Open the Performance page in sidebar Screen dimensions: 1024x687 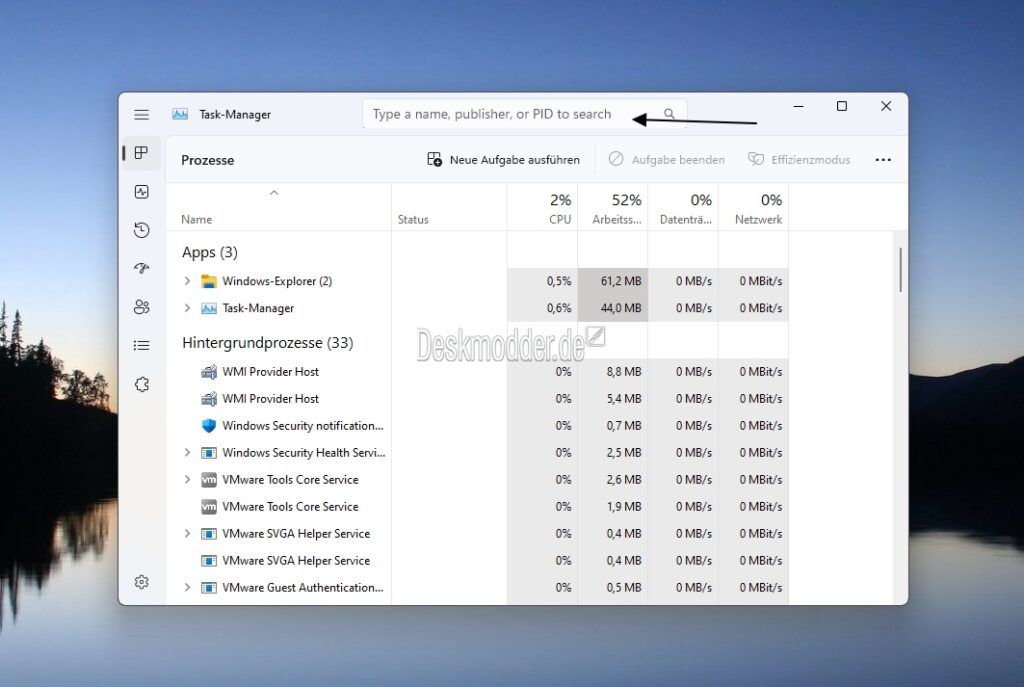[x=142, y=192]
